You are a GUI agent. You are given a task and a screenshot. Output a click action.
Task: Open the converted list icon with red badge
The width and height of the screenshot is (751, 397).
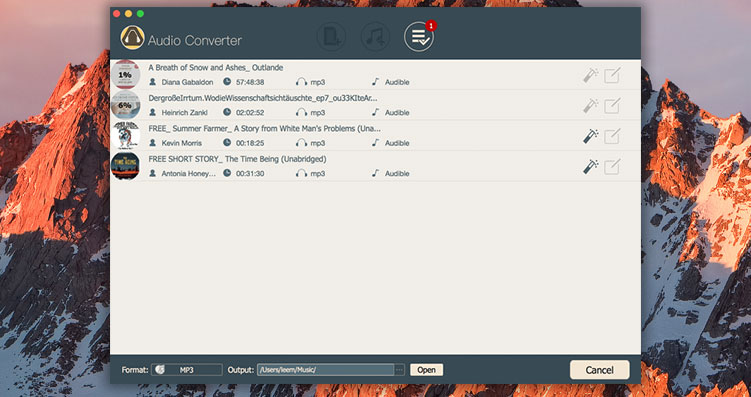419,37
